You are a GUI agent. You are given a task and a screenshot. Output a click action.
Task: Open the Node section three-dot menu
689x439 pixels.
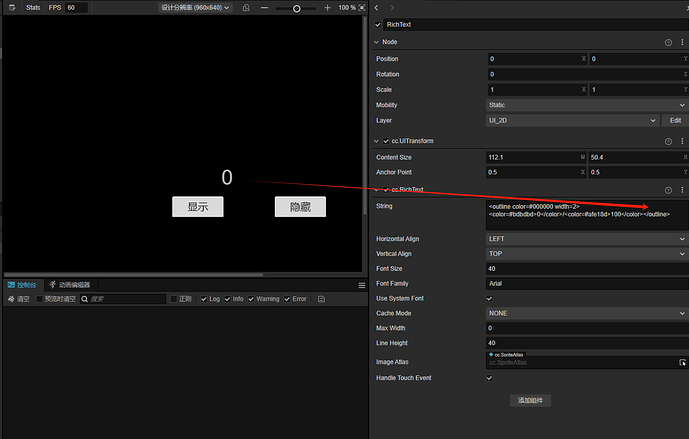click(682, 42)
